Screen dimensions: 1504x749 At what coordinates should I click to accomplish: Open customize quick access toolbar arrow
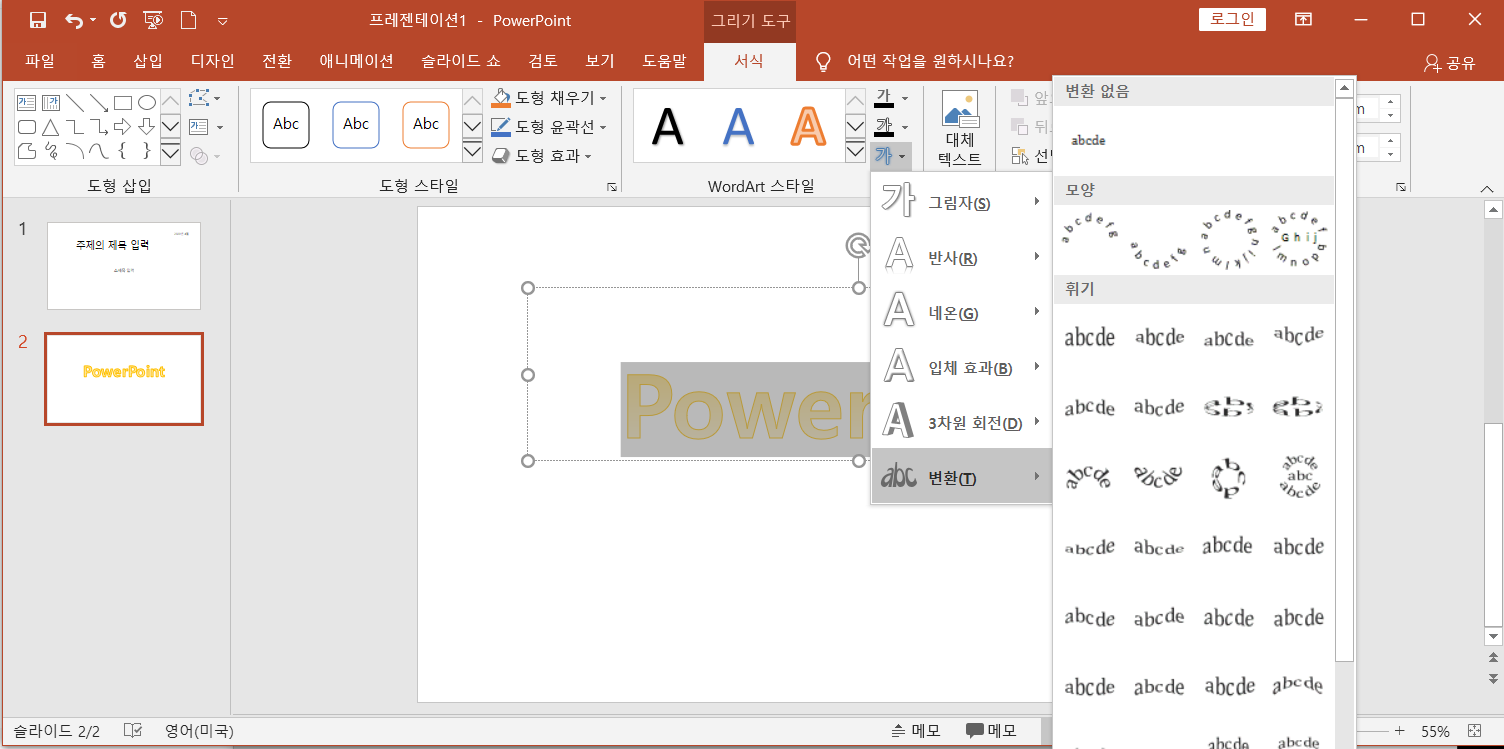222,20
